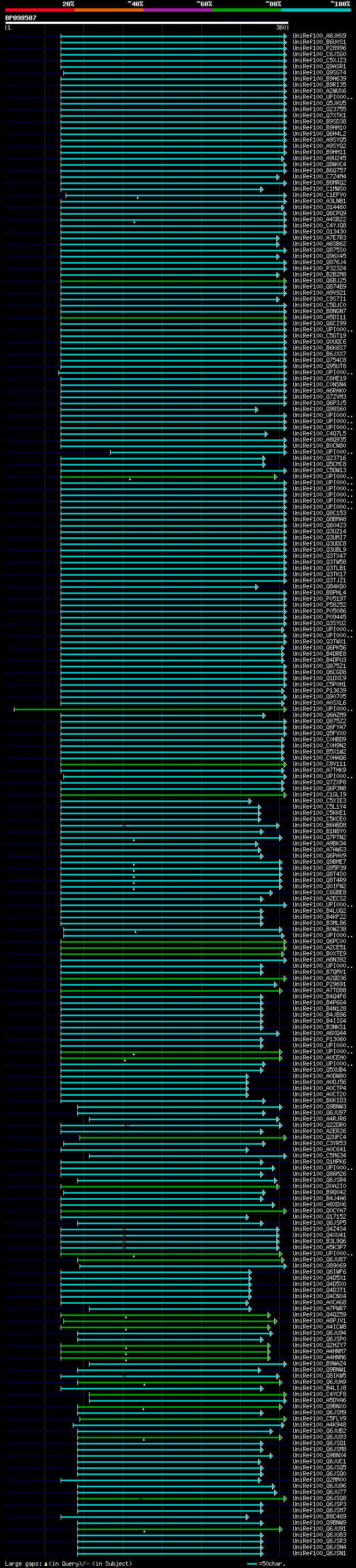Viewport: 356px width, 1568px height.
Task: Click the red 20% identity legend segment
Action: (x=39, y=10)
